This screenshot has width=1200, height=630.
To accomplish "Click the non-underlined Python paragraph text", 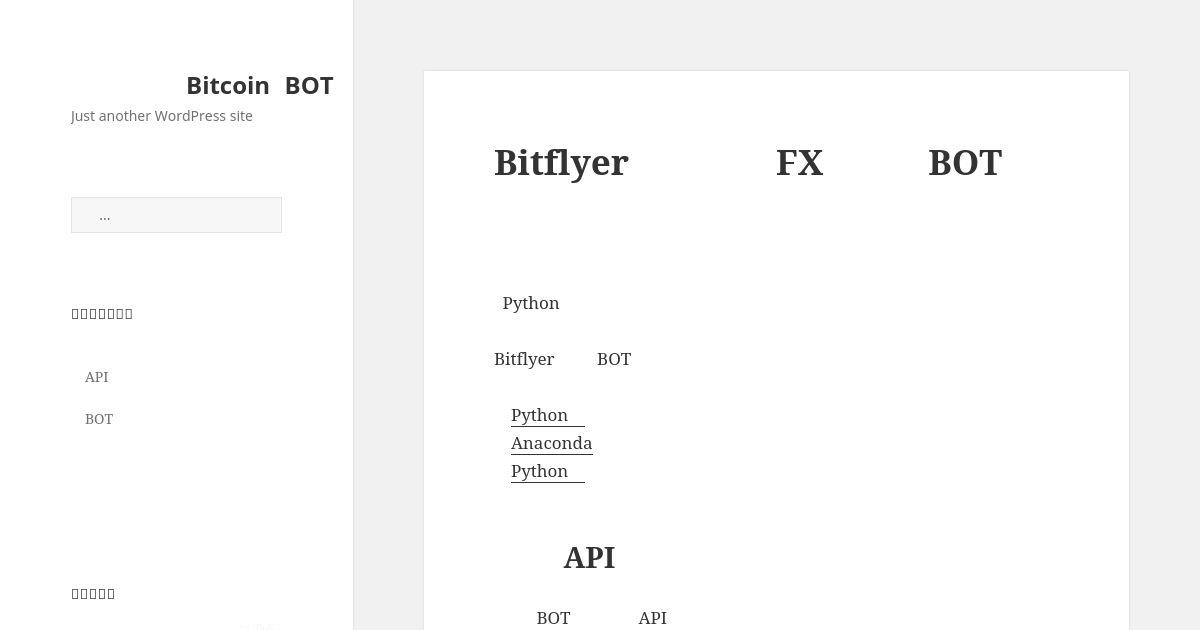I will click(531, 303).
